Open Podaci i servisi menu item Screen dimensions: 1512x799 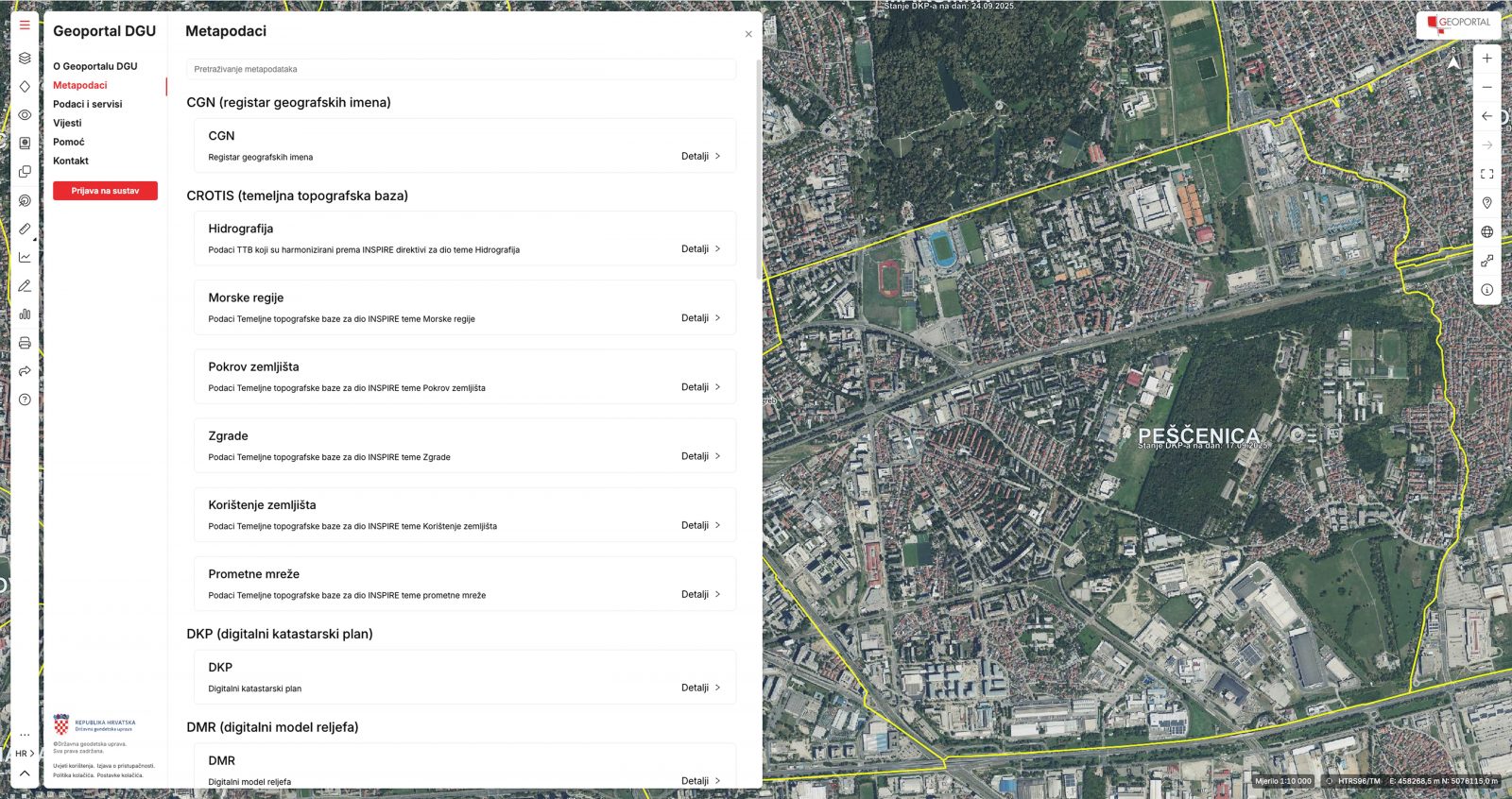click(x=87, y=104)
